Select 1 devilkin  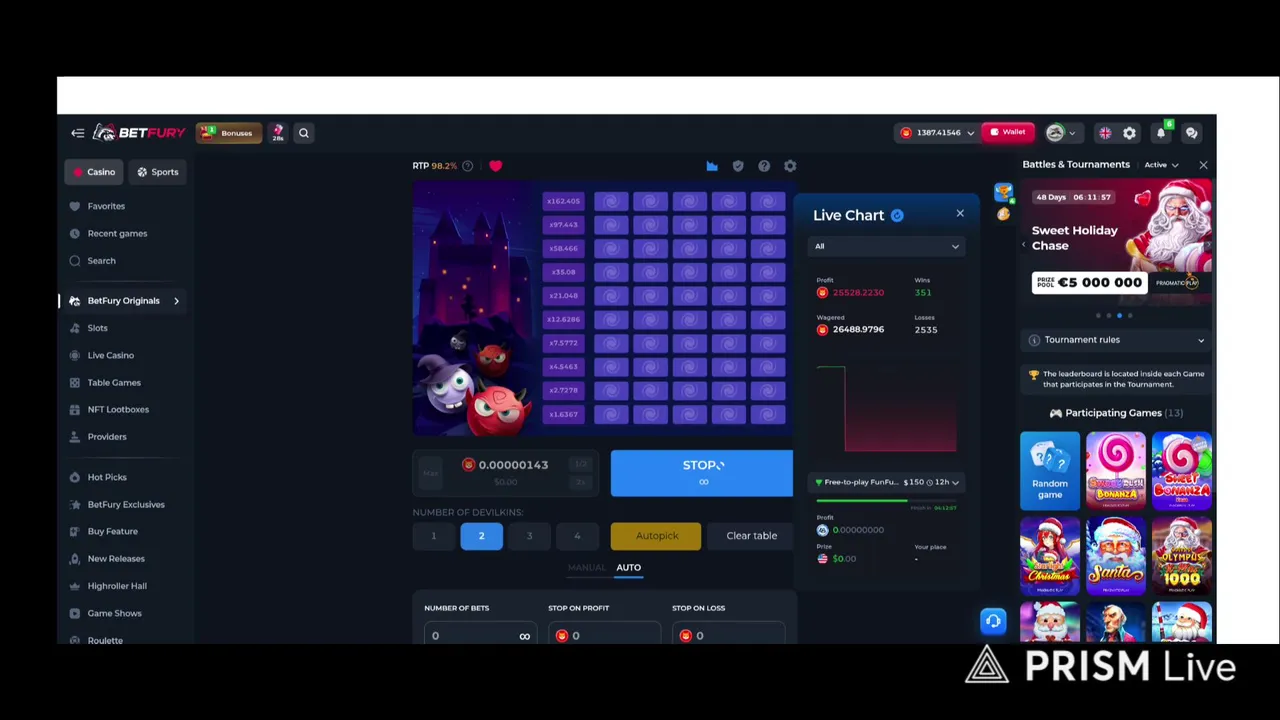tap(434, 536)
